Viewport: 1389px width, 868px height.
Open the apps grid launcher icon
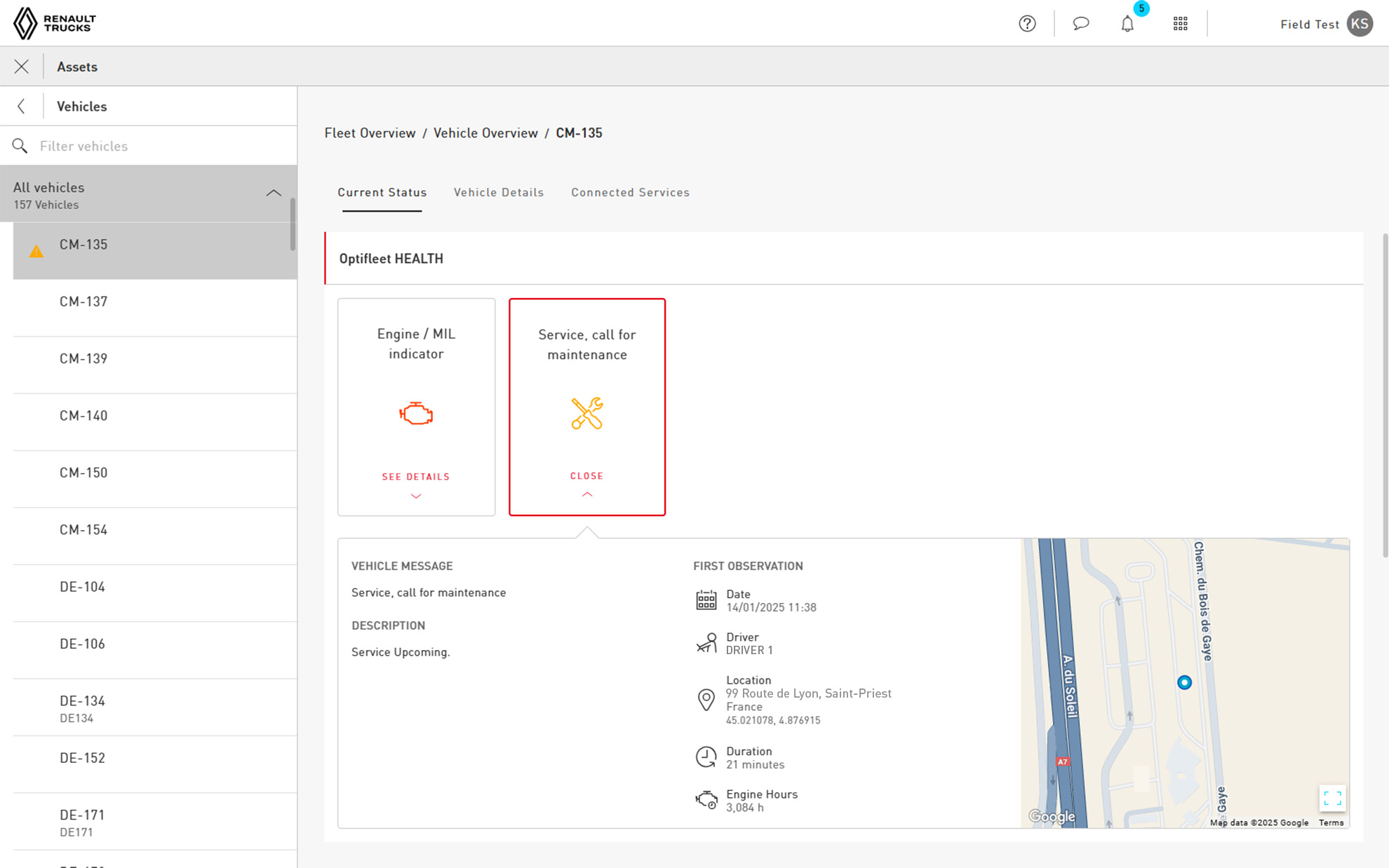click(x=1181, y=24)
